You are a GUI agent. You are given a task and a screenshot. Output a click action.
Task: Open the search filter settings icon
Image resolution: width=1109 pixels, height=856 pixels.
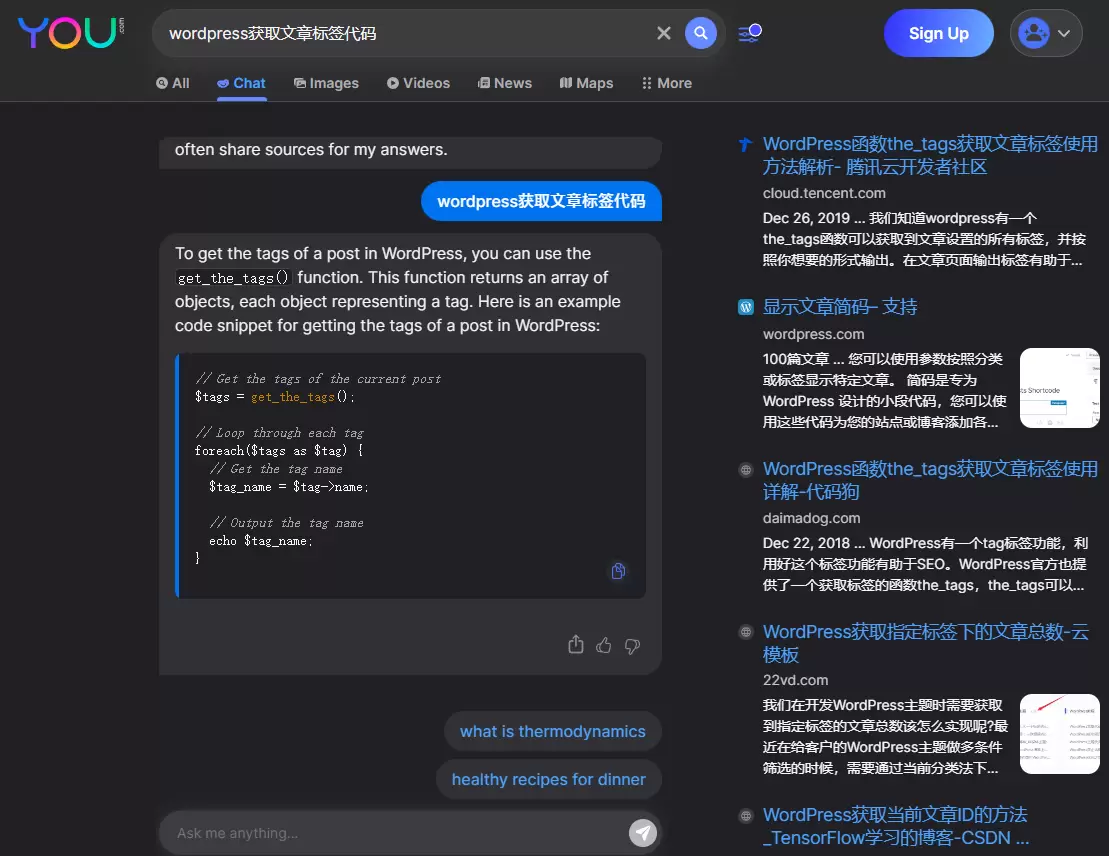click(750, 33)
